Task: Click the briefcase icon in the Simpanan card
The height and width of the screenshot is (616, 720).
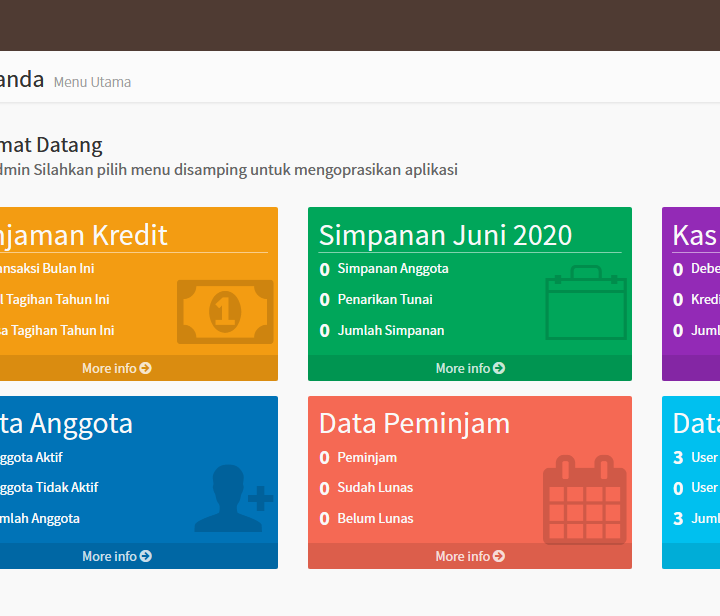Action: (586, 303)
